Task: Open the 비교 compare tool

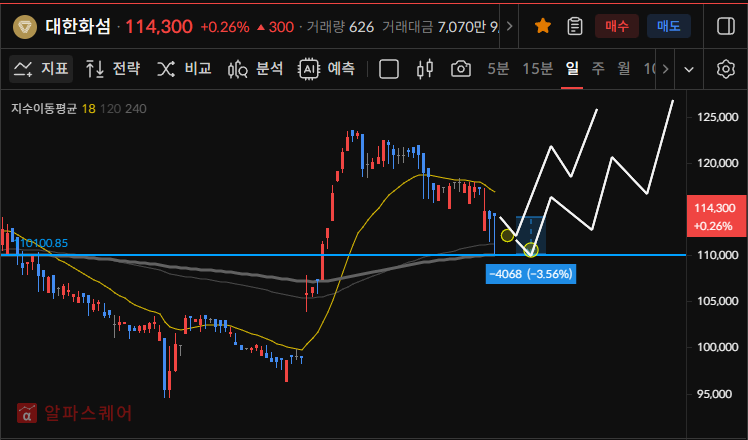Action: click(x=185, y=69)
